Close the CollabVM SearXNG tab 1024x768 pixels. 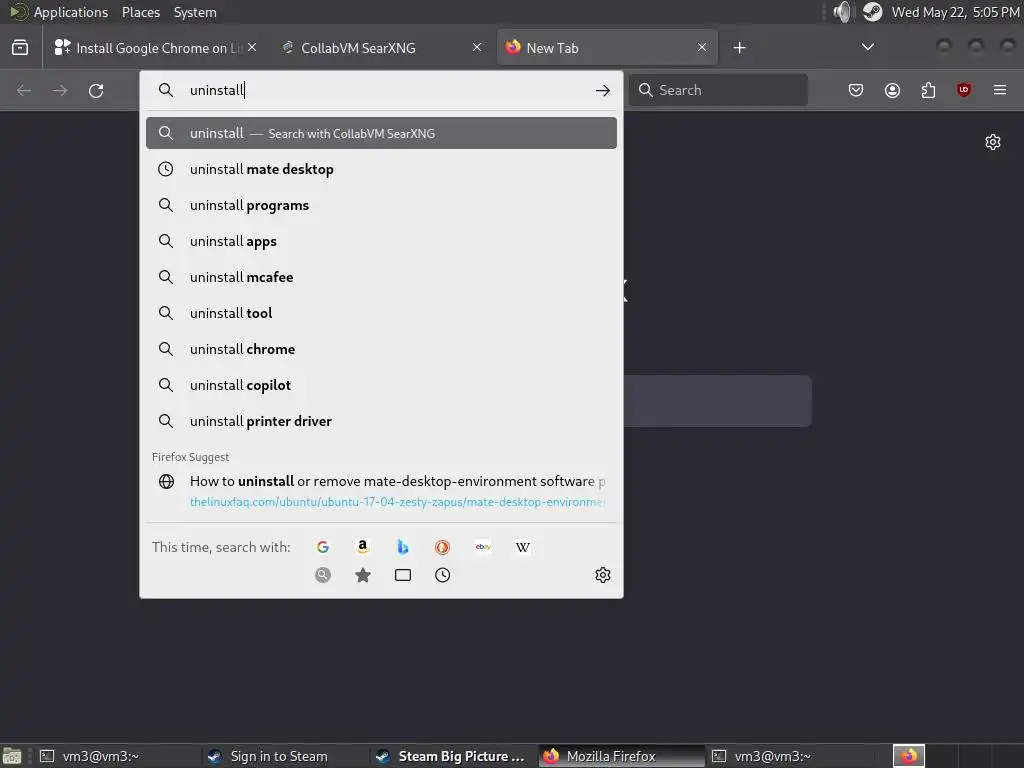coord(477,48)
